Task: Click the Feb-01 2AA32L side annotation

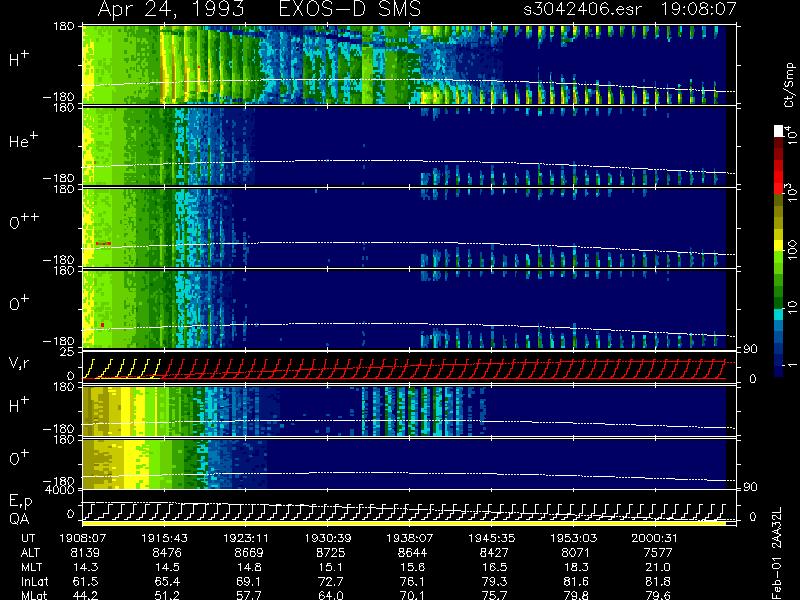Action: (777, 553)
